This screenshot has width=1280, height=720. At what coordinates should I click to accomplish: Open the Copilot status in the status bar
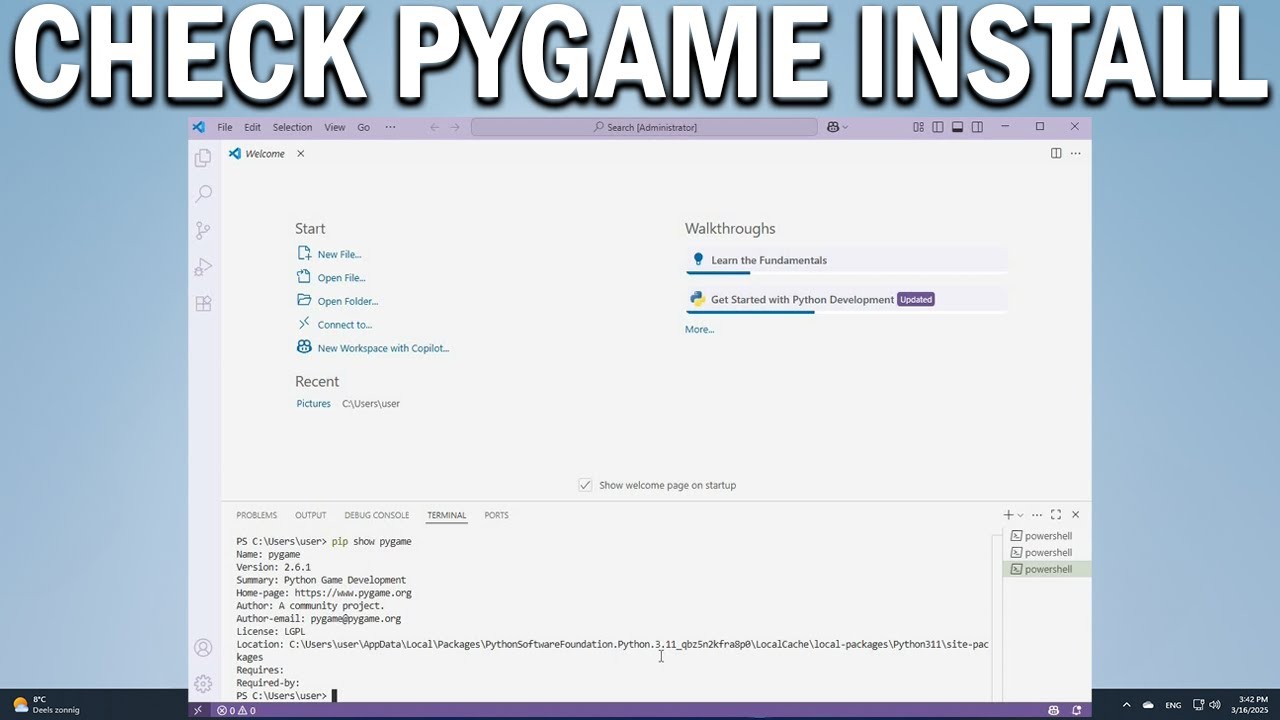pyautogui.click(x=1053, y=710)
